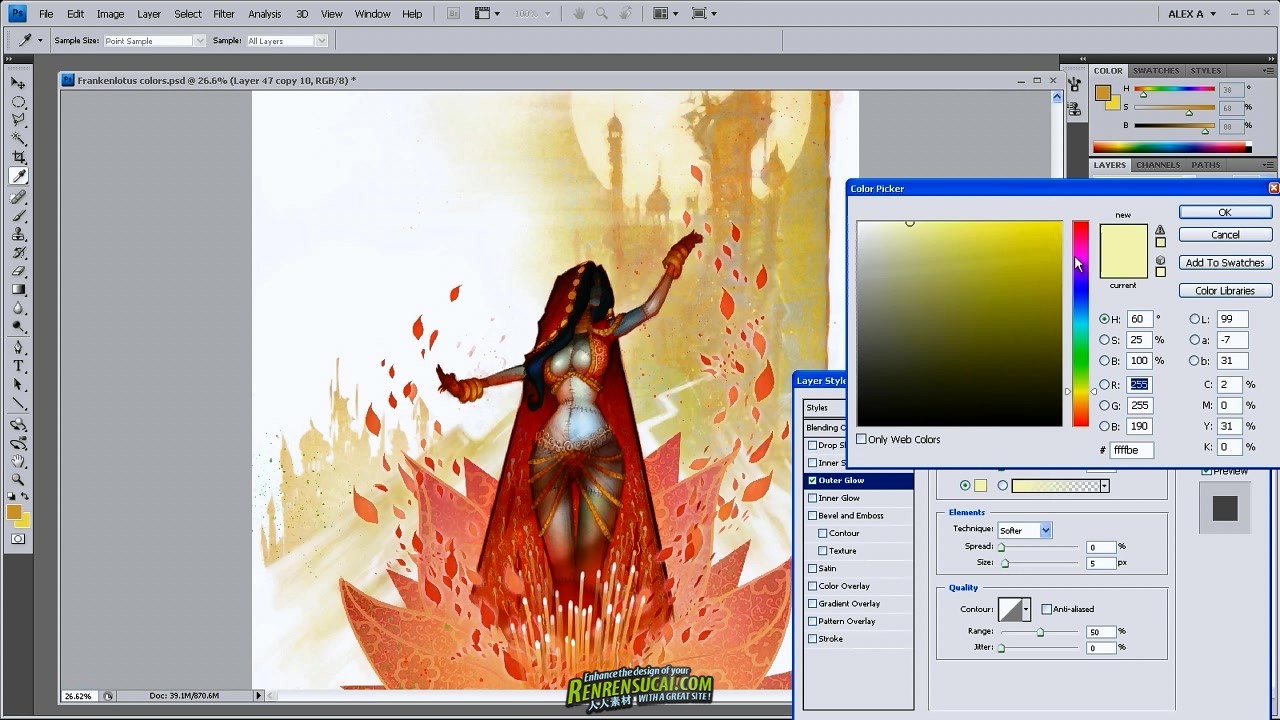Click the foreground color swatch in toolbox
Image resolution: width=1280 pixels, height=720 pixels.
[13, 512]
